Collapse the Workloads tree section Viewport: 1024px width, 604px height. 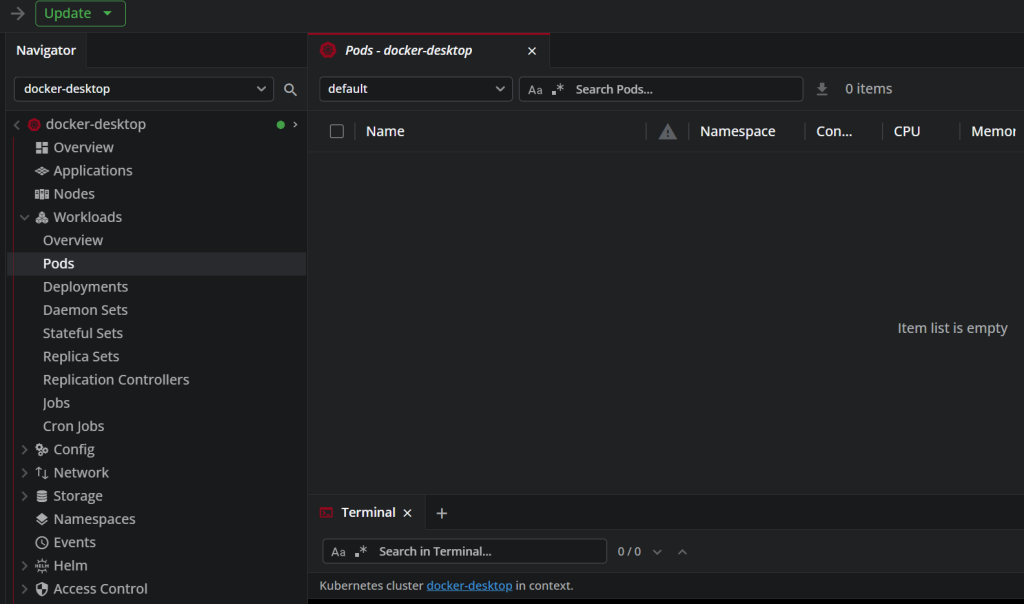[25, 217]
